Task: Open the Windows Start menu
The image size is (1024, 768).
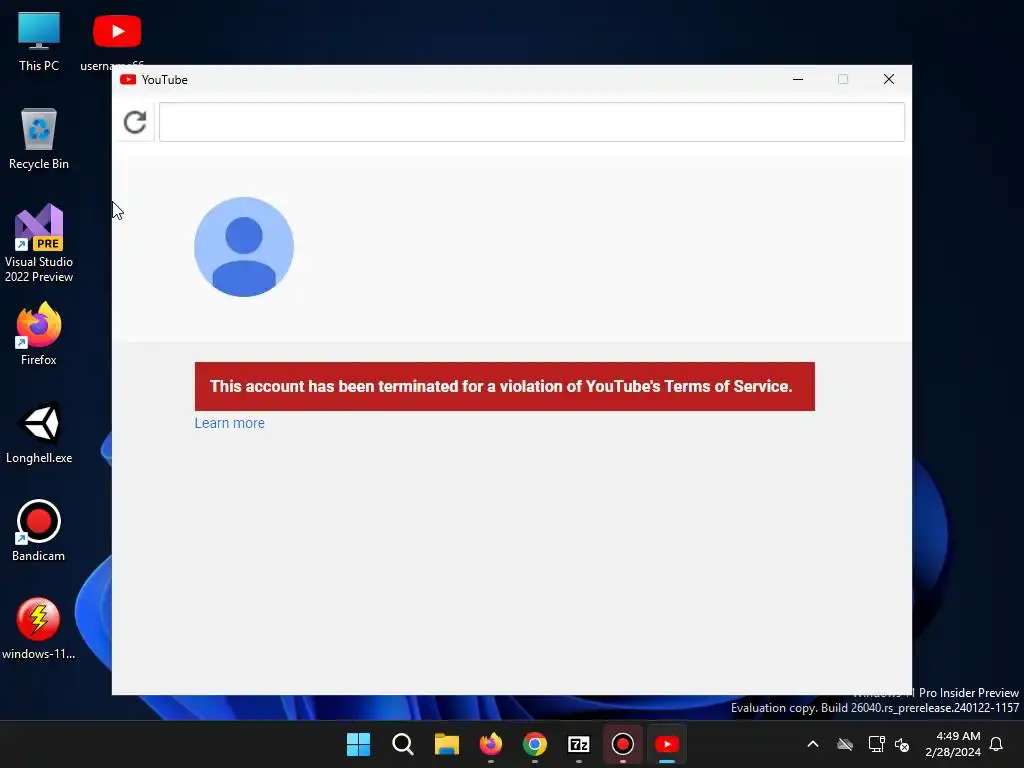Action: pyautogui.click(x=359, y=744)
